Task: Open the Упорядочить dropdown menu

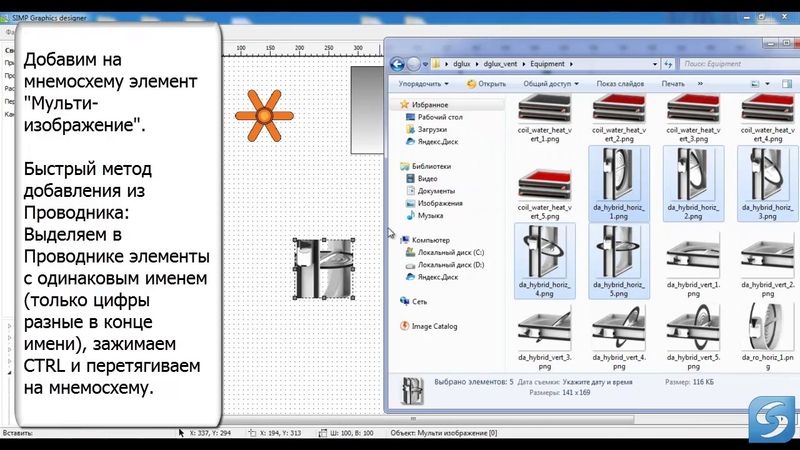Action: [423, 84]
